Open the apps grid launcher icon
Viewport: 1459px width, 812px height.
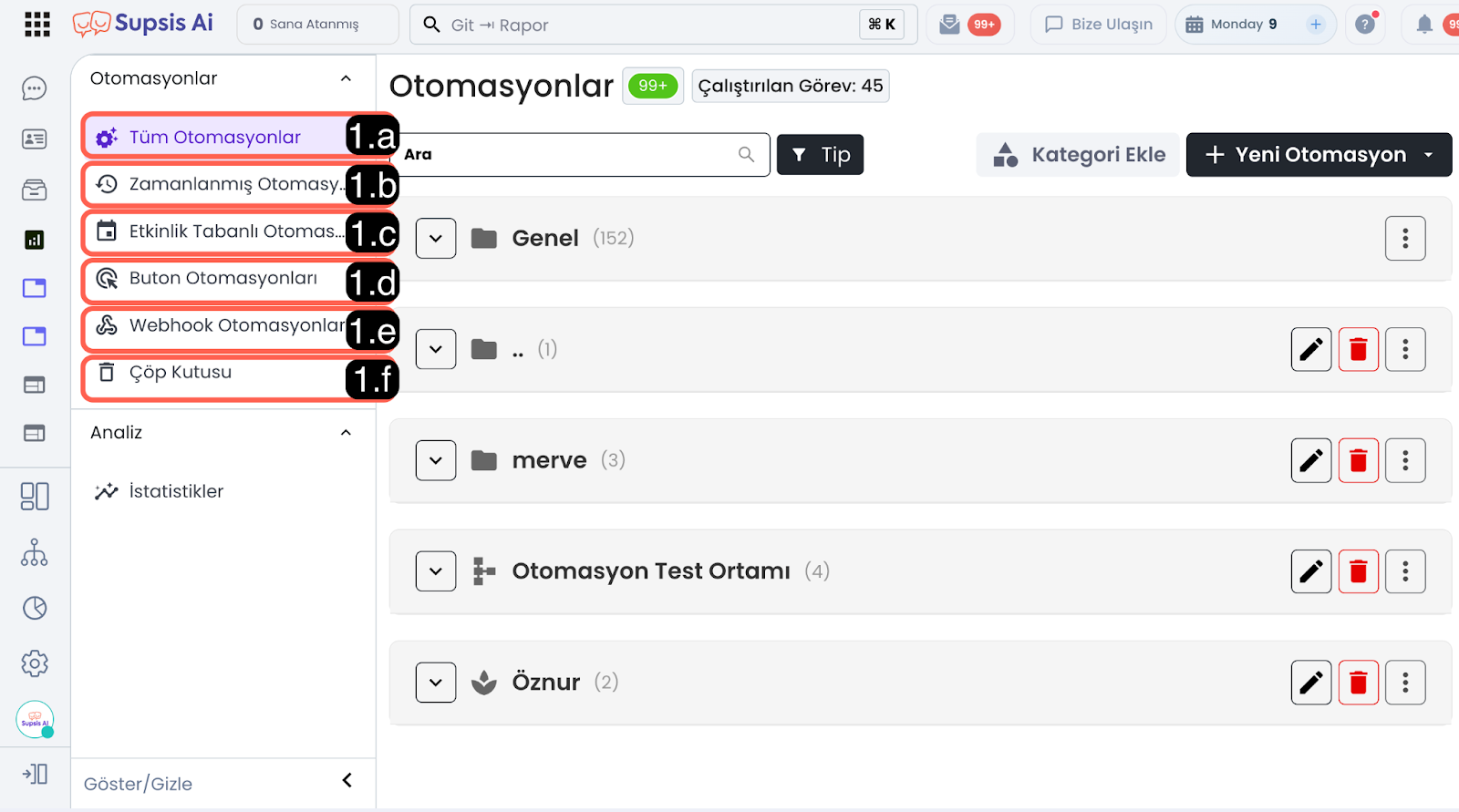click(37, 25)
